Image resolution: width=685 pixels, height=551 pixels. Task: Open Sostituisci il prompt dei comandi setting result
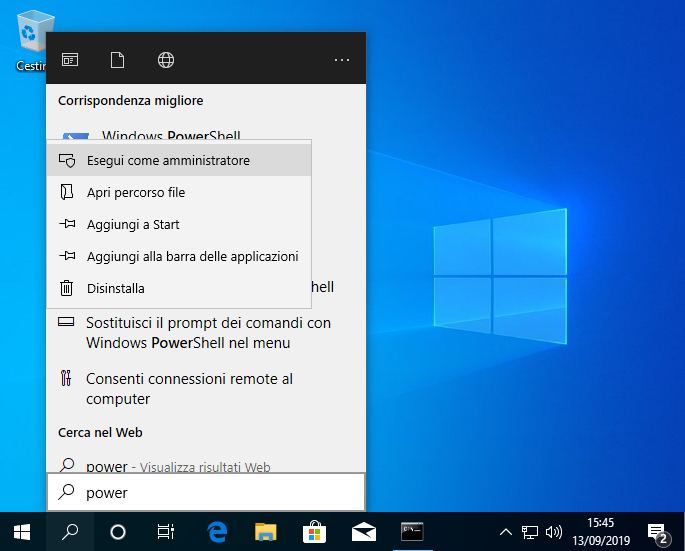(x=206, y=333)
